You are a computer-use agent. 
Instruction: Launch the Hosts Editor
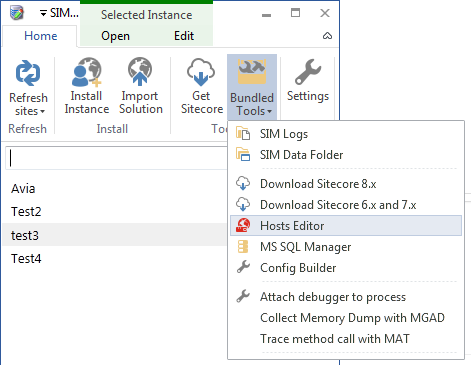(x=346, y=226)
